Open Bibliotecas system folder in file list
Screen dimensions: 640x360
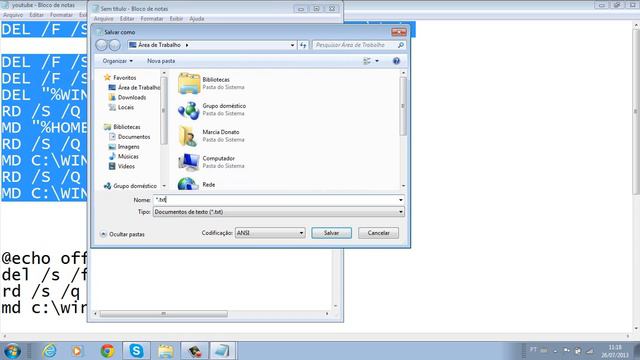pyautogui.click(x=211, y=83)
